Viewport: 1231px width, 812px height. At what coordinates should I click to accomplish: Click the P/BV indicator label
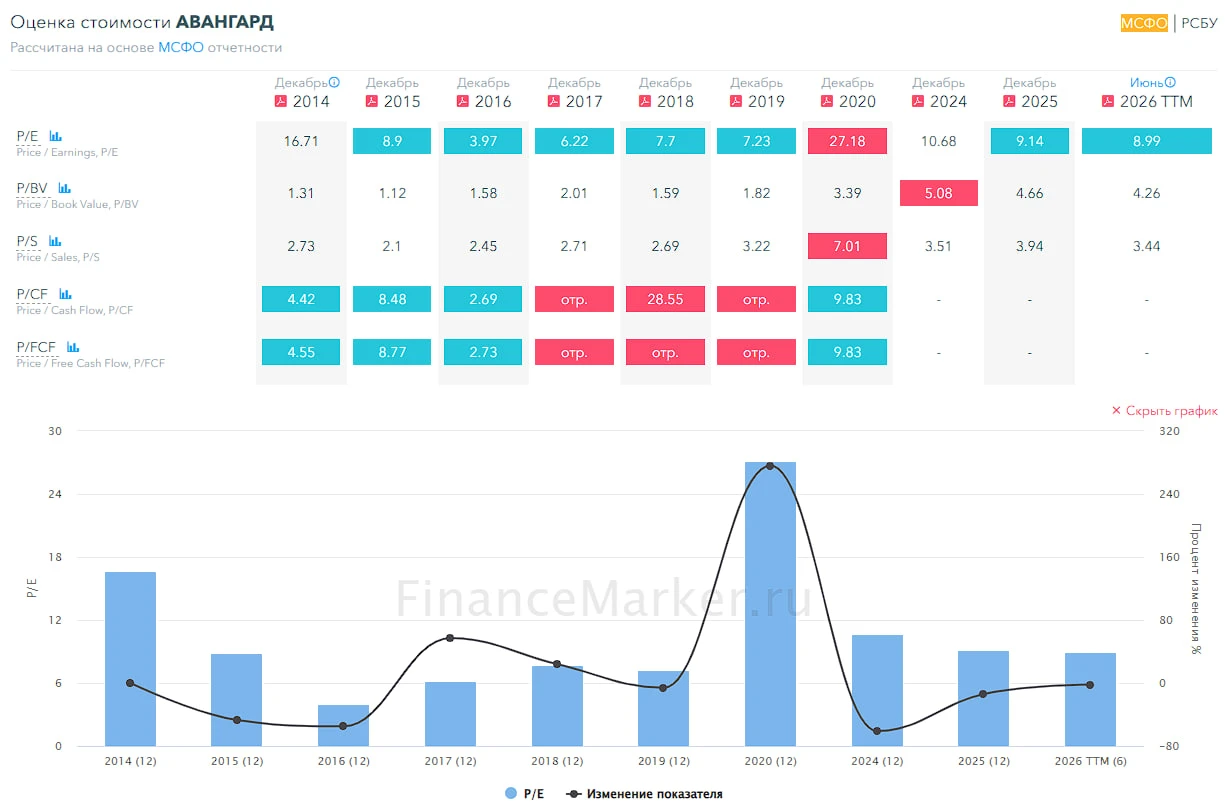34,188
